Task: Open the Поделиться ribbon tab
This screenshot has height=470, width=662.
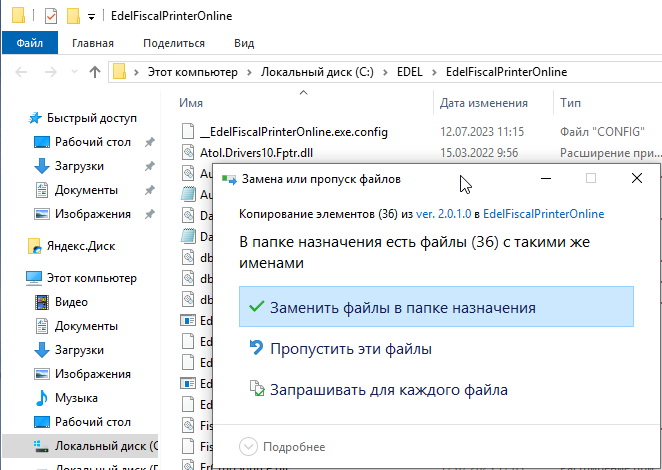Action: click(x=174, y=43)
